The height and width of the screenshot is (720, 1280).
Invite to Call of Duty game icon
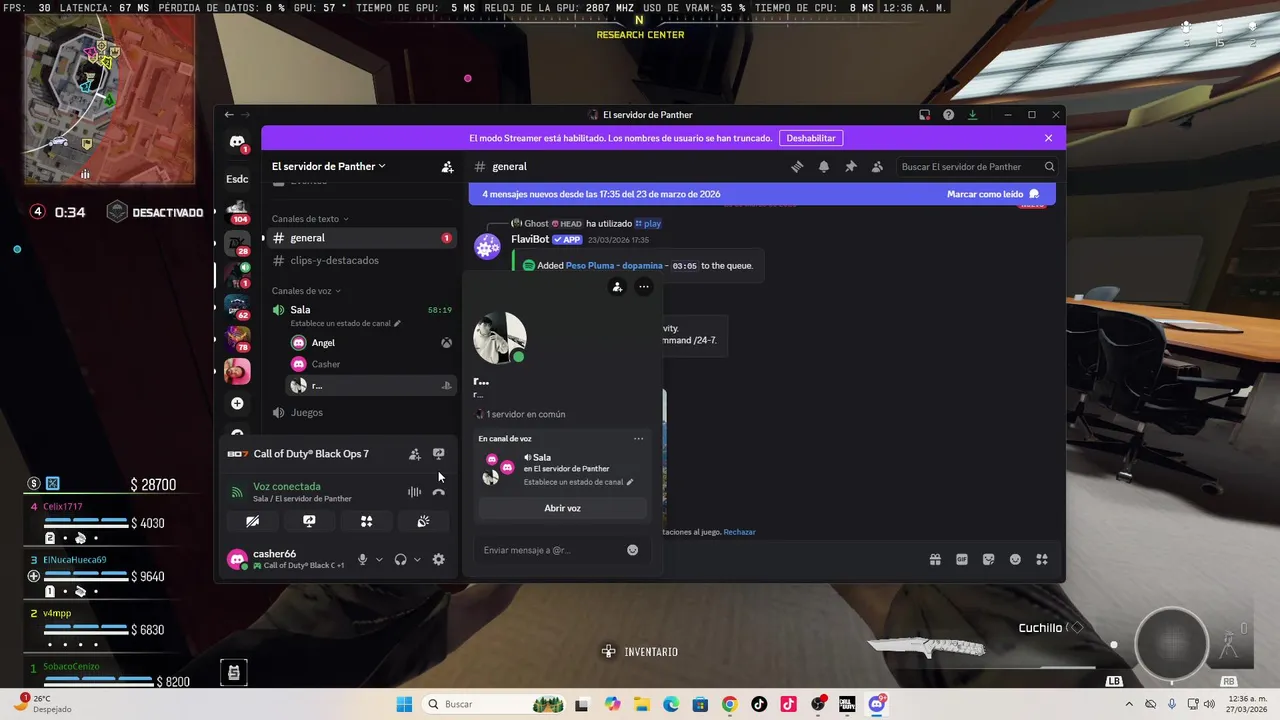(x=414, y=454)
